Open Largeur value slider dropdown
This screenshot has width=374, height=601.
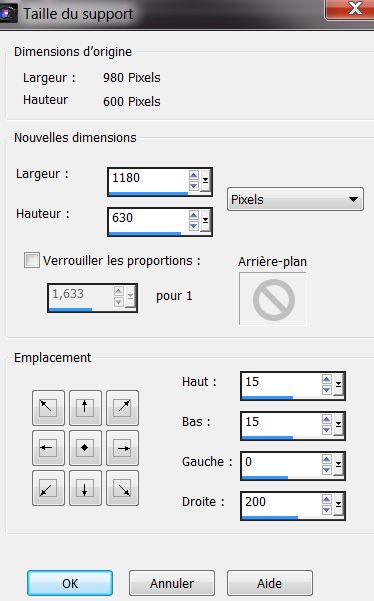(x=206, y=180)
